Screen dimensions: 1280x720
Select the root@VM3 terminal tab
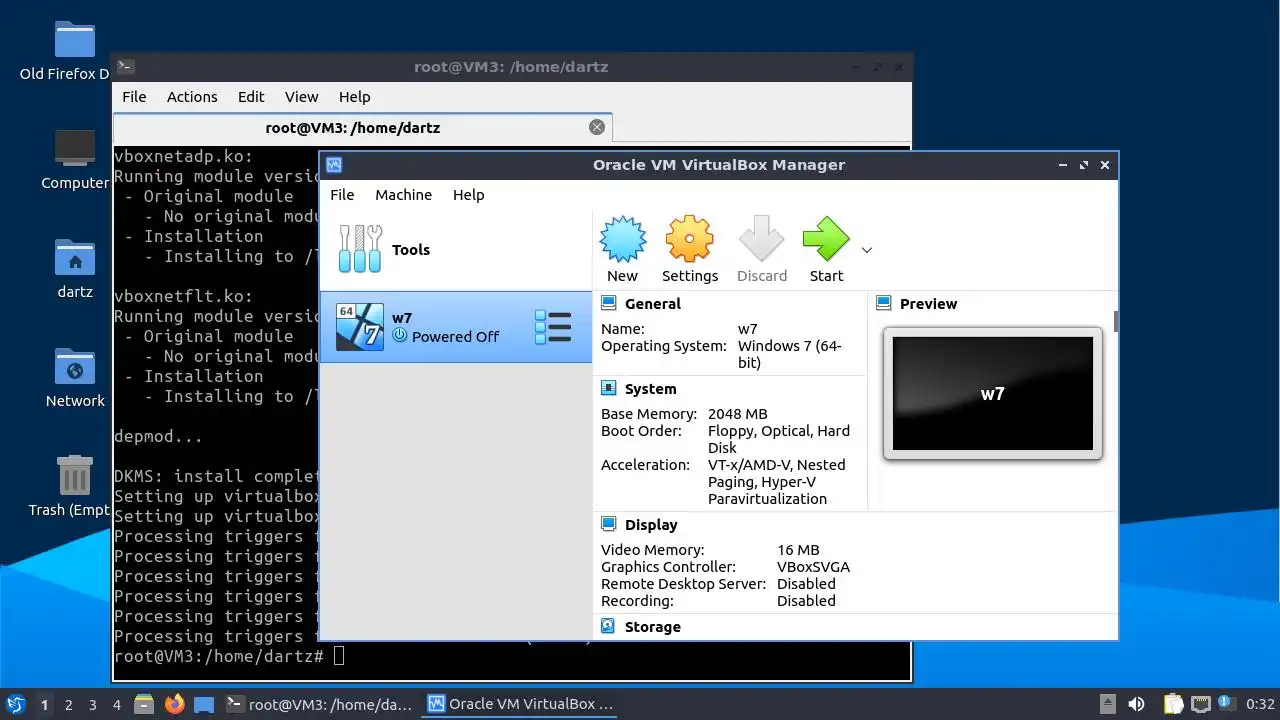(x=352, y=128)
